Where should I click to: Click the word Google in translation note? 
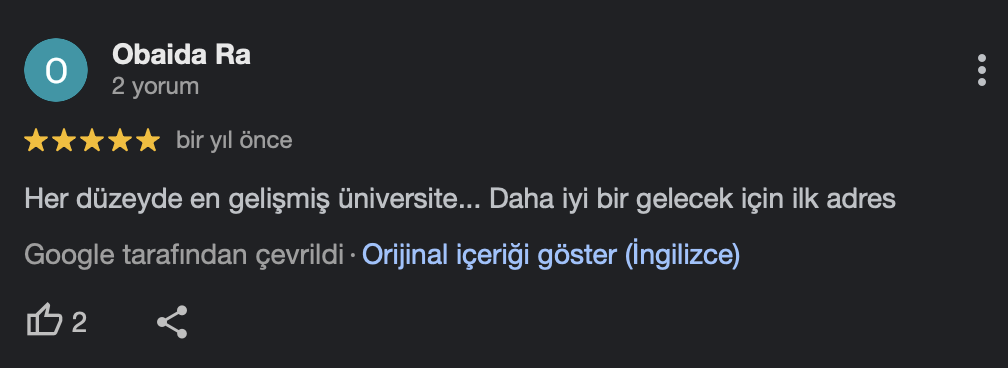tap(69, 255)
